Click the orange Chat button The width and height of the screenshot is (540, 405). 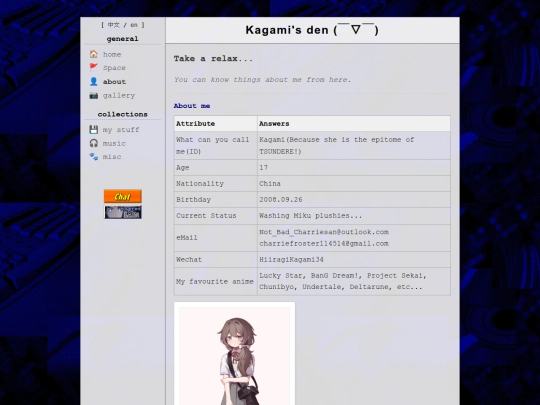tap(123, 196)
